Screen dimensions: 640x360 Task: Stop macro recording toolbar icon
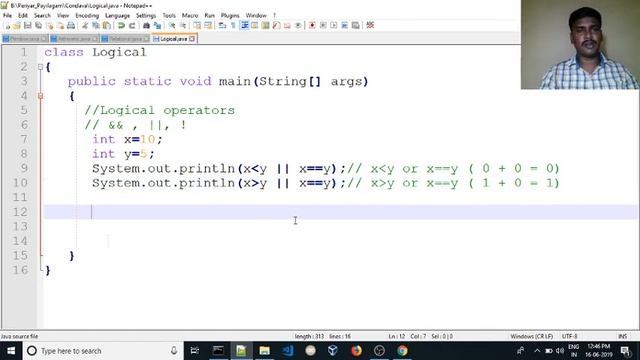(323, 25)
